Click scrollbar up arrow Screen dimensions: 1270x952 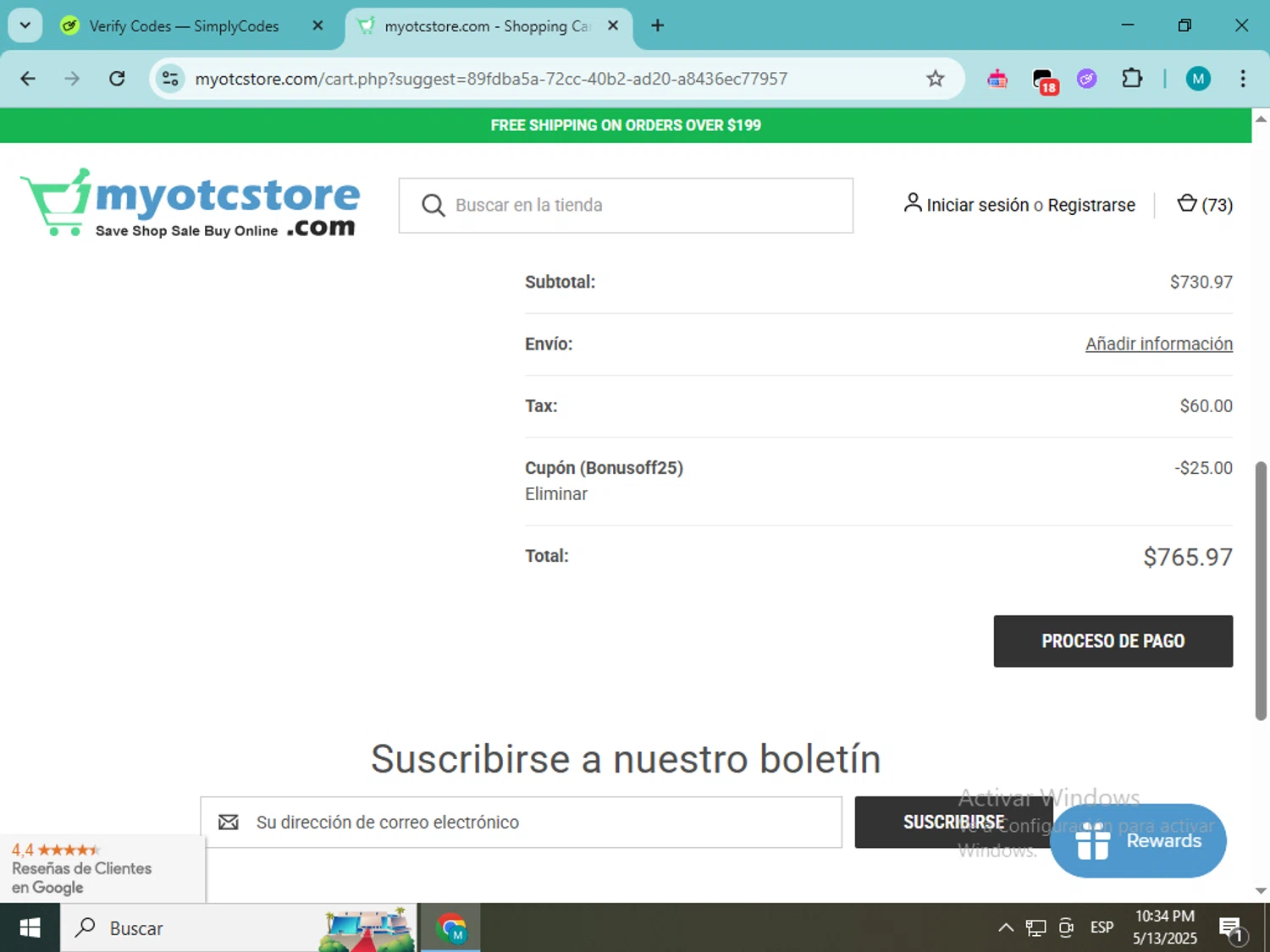[1261, 119]
